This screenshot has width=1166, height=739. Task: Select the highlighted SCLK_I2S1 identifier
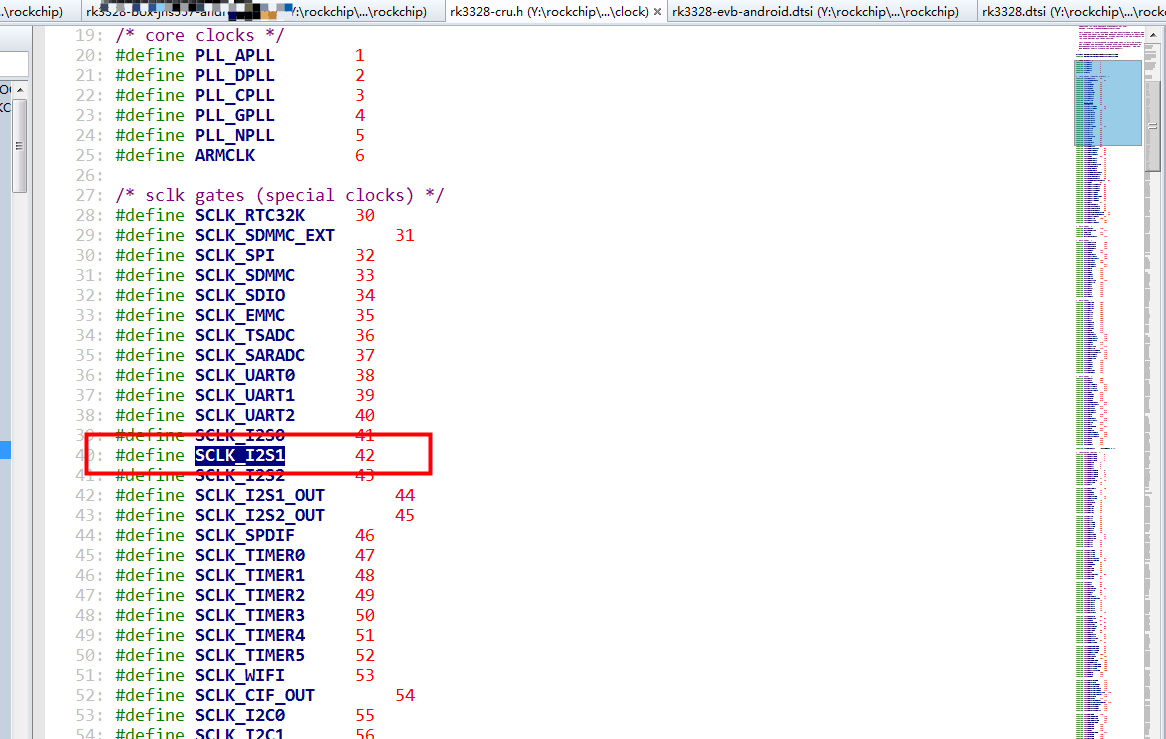(240, 455)
